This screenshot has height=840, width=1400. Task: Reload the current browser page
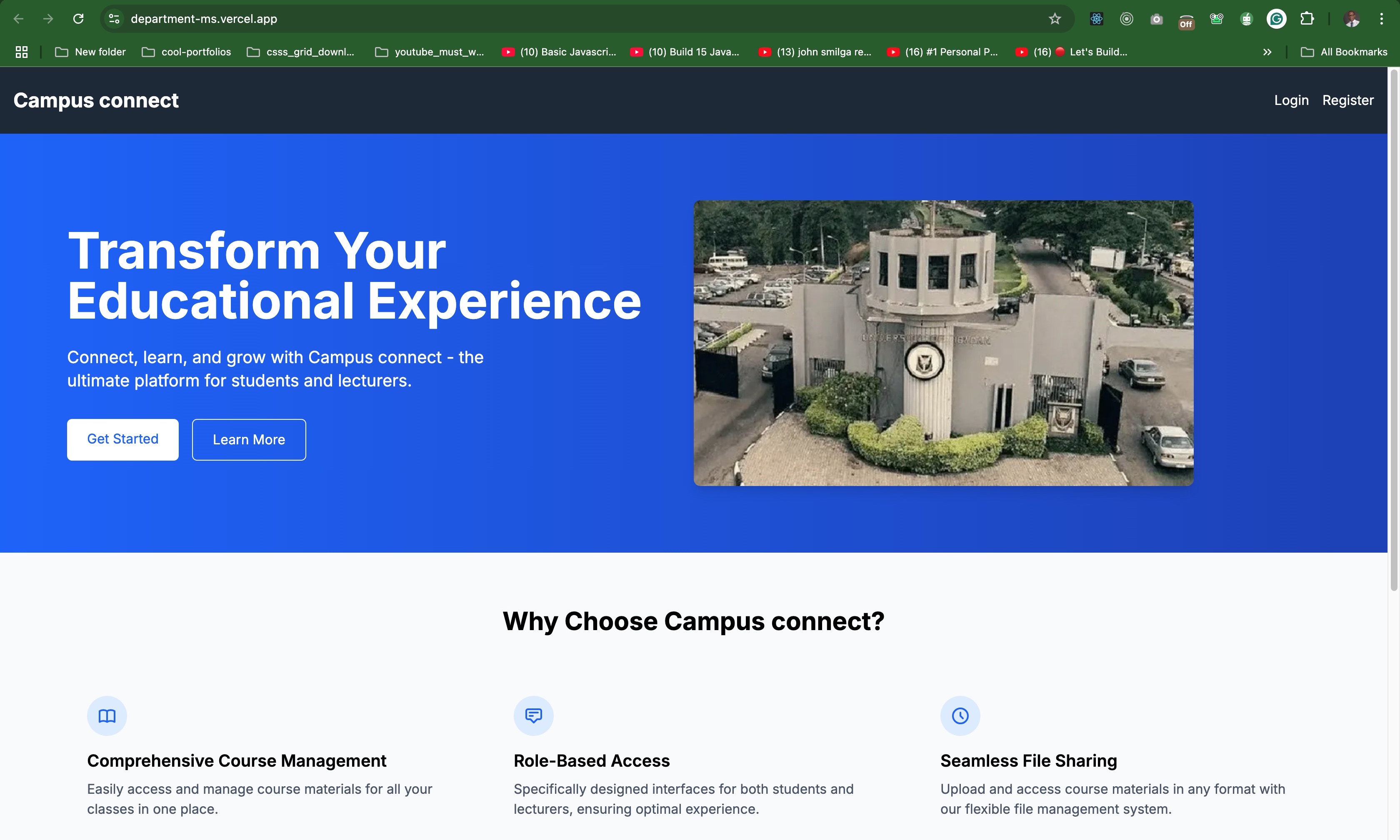coord(78,19)
